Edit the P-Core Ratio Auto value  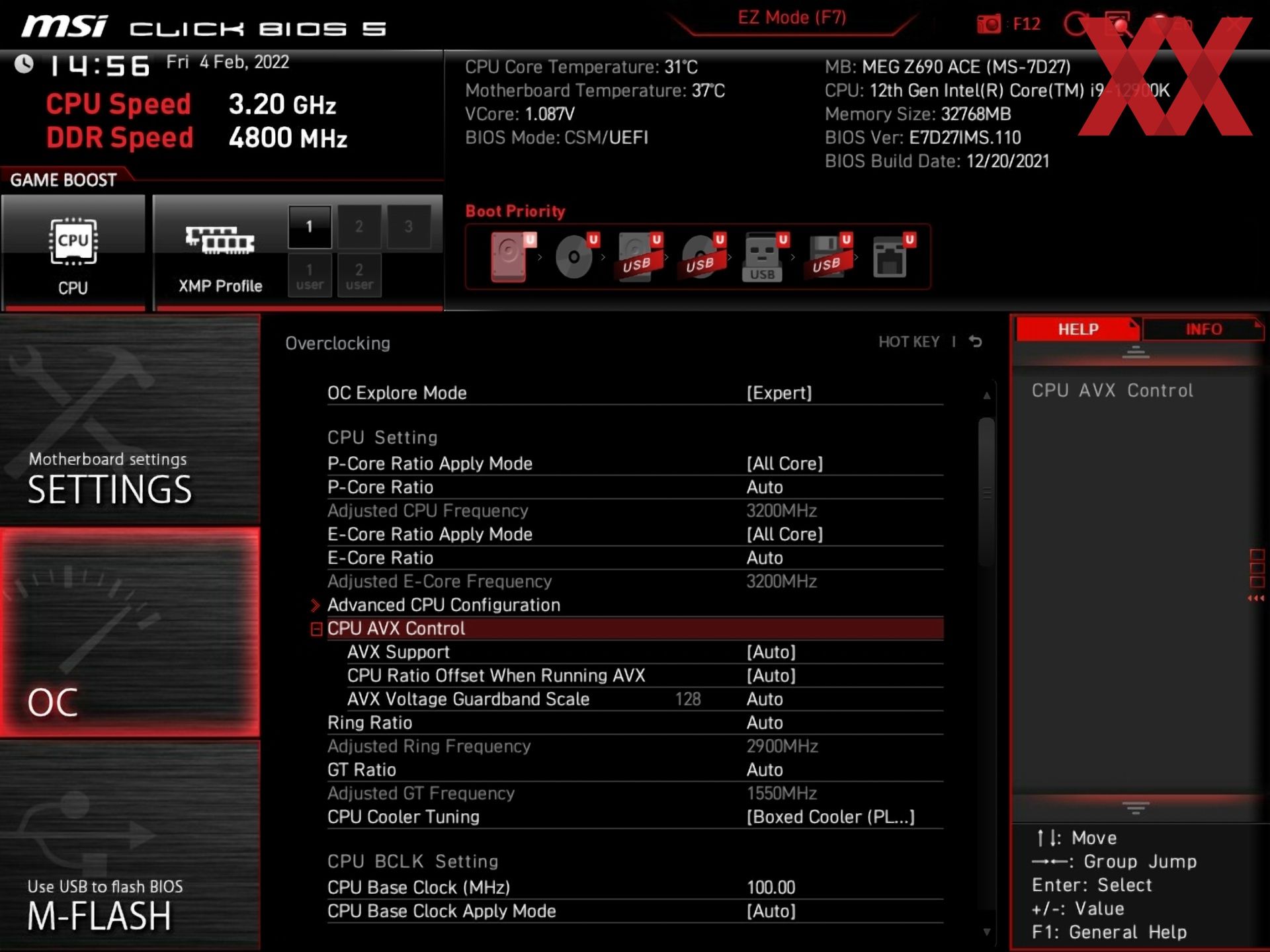coord(635,487)
